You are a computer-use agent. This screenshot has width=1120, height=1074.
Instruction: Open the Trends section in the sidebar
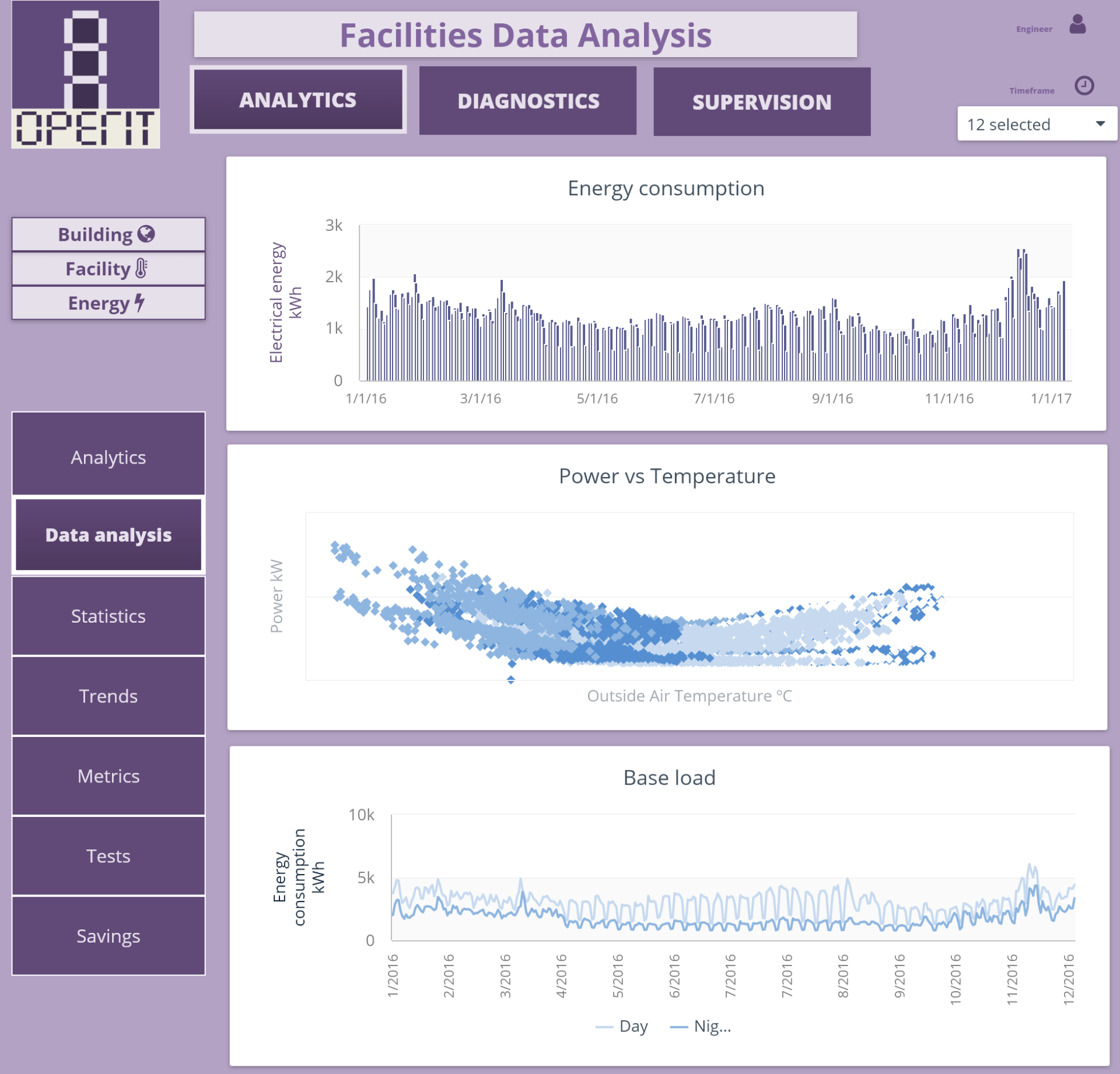[x=108, y=696]
